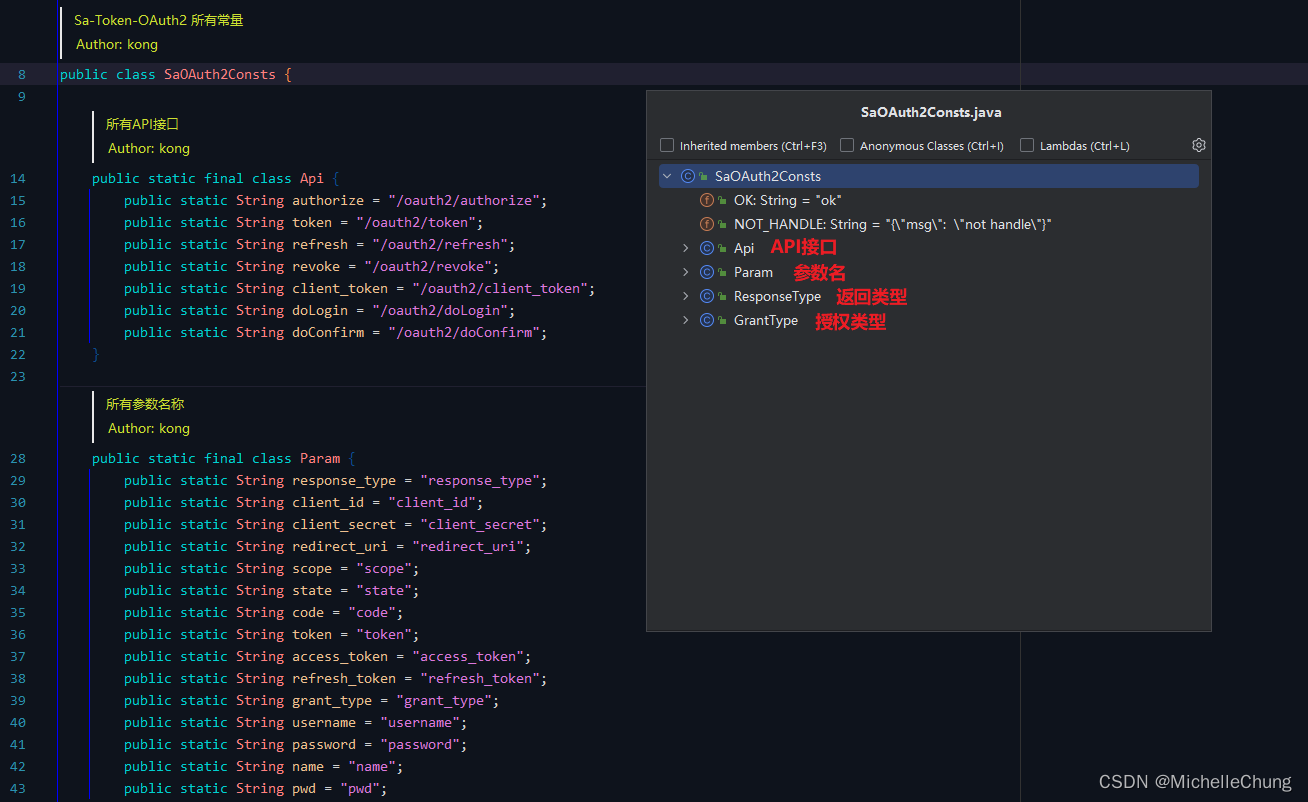This screenshot has width=1308, height=802.
Task: Click the "access_token" string literal
Action: (468, 656)
